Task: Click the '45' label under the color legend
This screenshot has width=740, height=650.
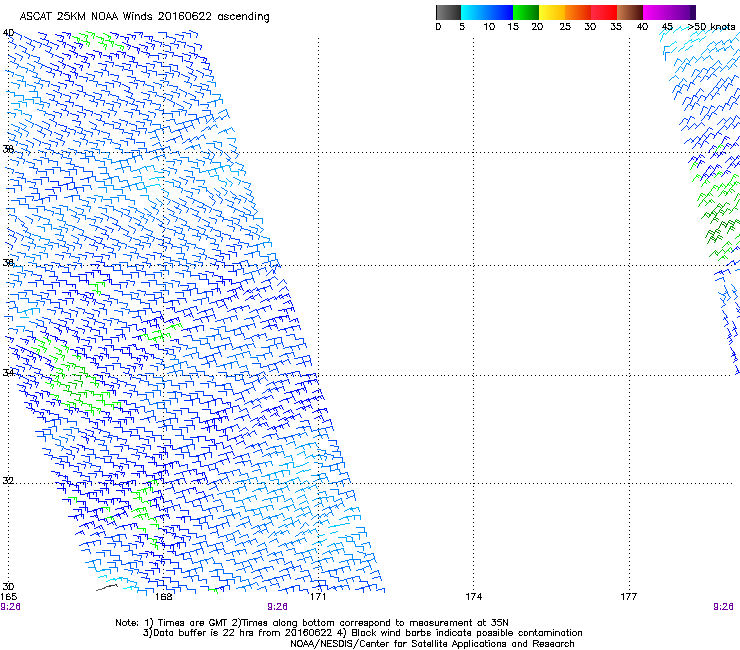Action: (x=667, y=27)
